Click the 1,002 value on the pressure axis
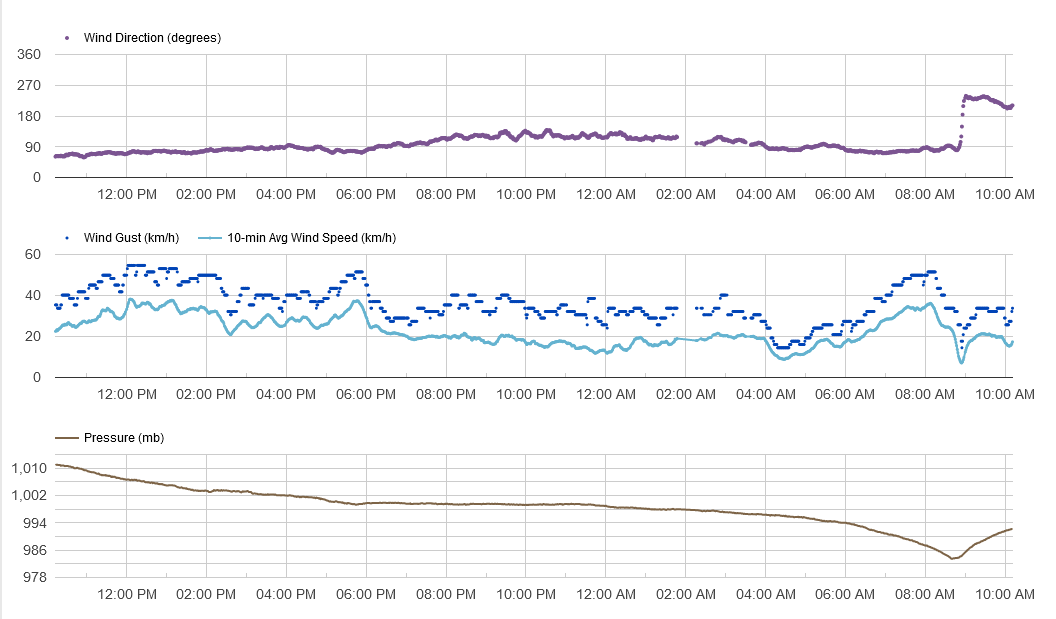The width and height of the screenshot is (1056, 619). [x=29, y=496]
